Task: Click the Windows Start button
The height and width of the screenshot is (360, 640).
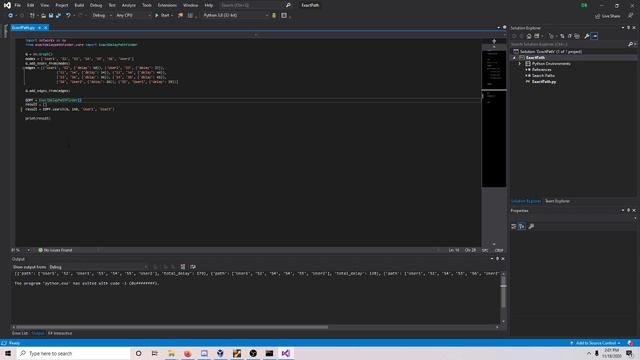Action: 8,353
